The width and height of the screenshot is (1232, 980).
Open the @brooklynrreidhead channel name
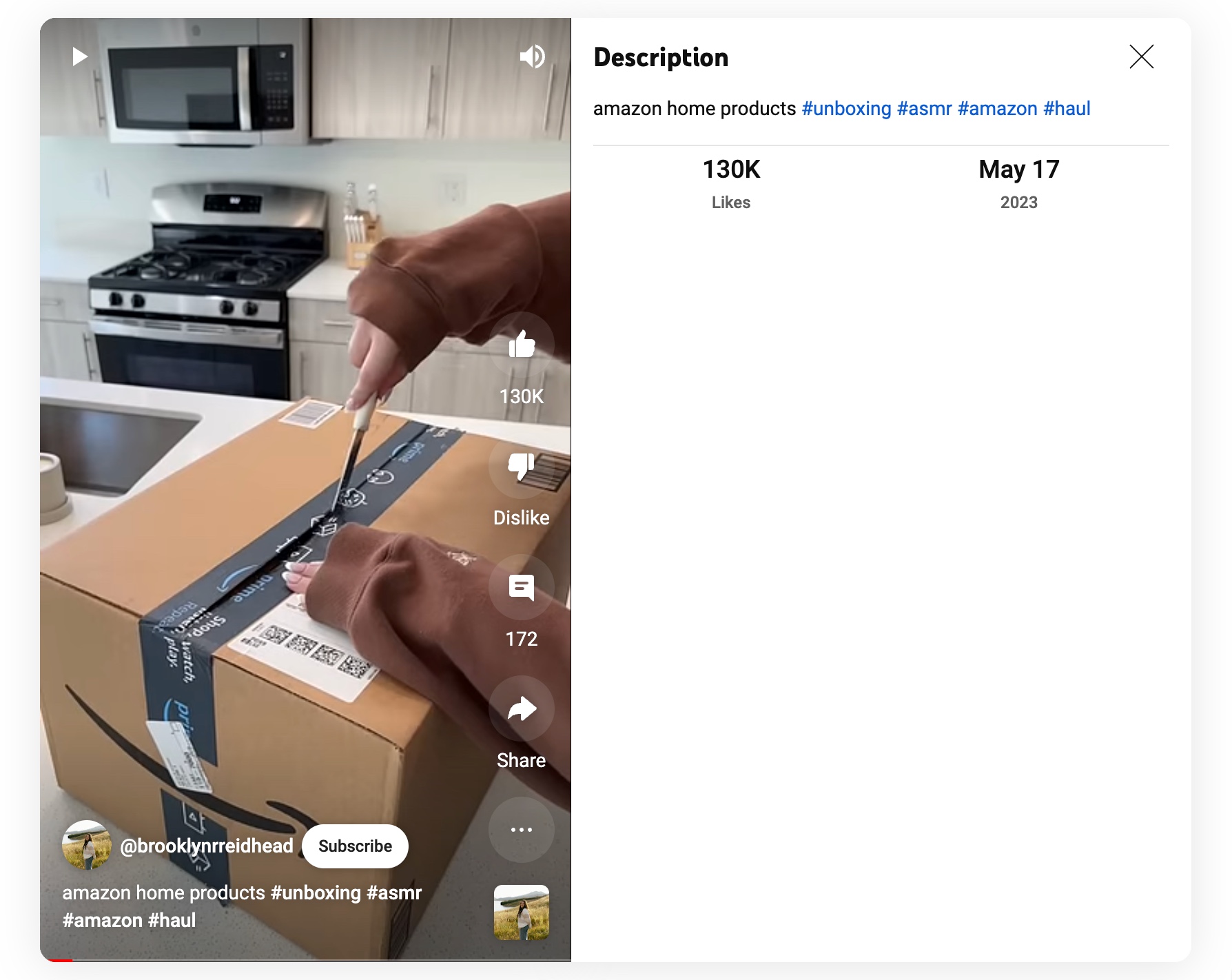207,846
